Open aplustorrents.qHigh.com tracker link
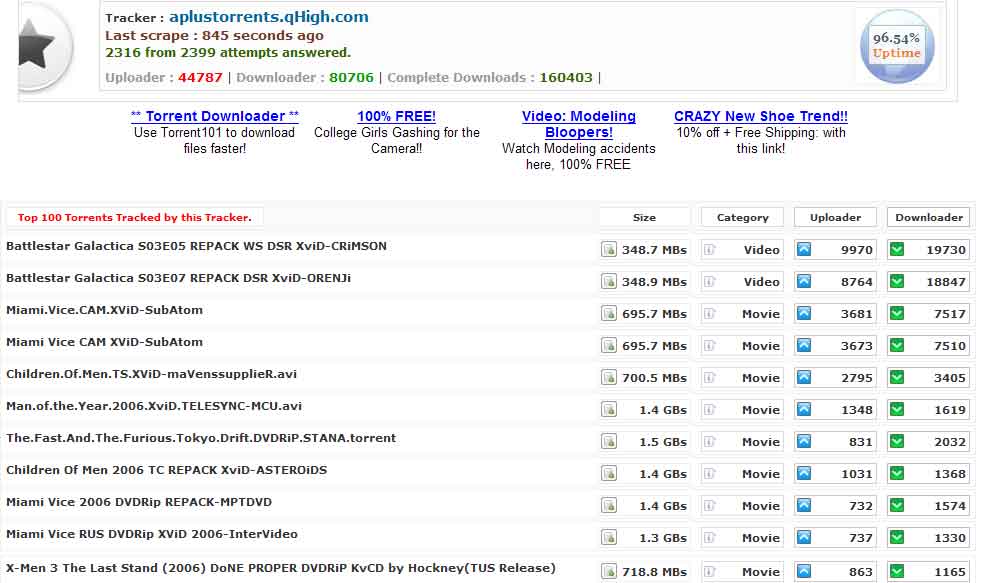Viewport: 984px width, 583px height. point(269,17)
